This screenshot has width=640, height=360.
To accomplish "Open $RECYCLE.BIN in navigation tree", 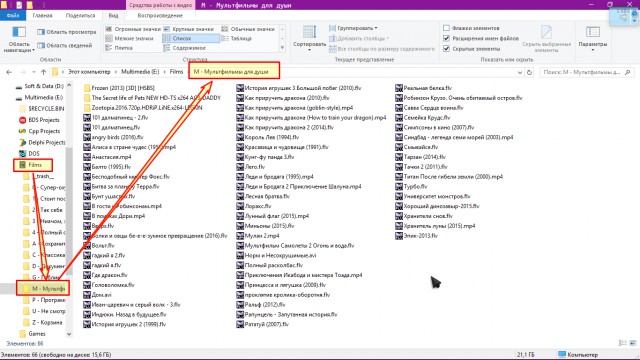I will pyautogui.click(x=42, y=109).
